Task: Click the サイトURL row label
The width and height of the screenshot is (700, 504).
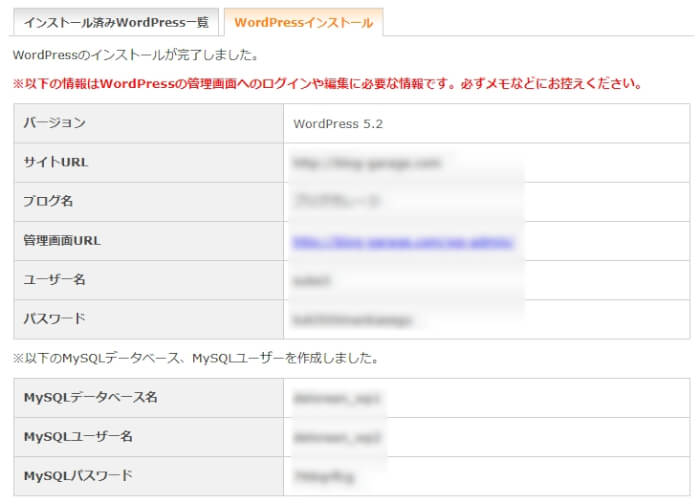Action: [x=55, y=162]
